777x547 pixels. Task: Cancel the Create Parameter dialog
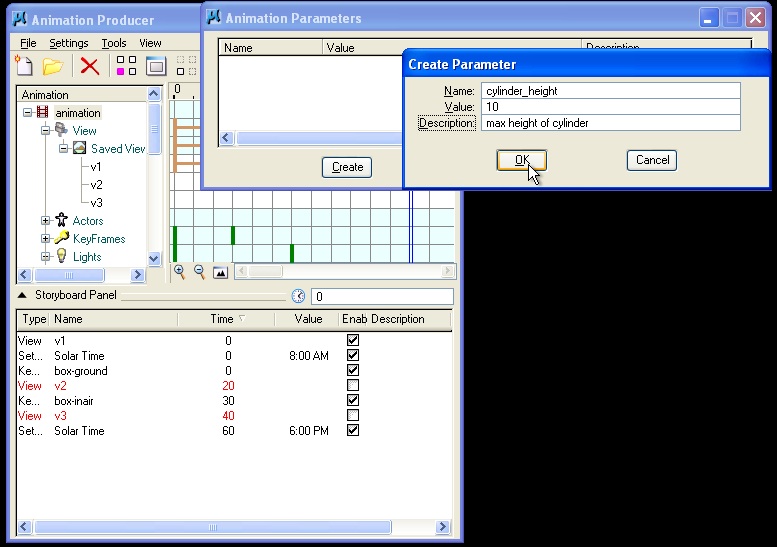pyautogui.click(x=652, y=161)
